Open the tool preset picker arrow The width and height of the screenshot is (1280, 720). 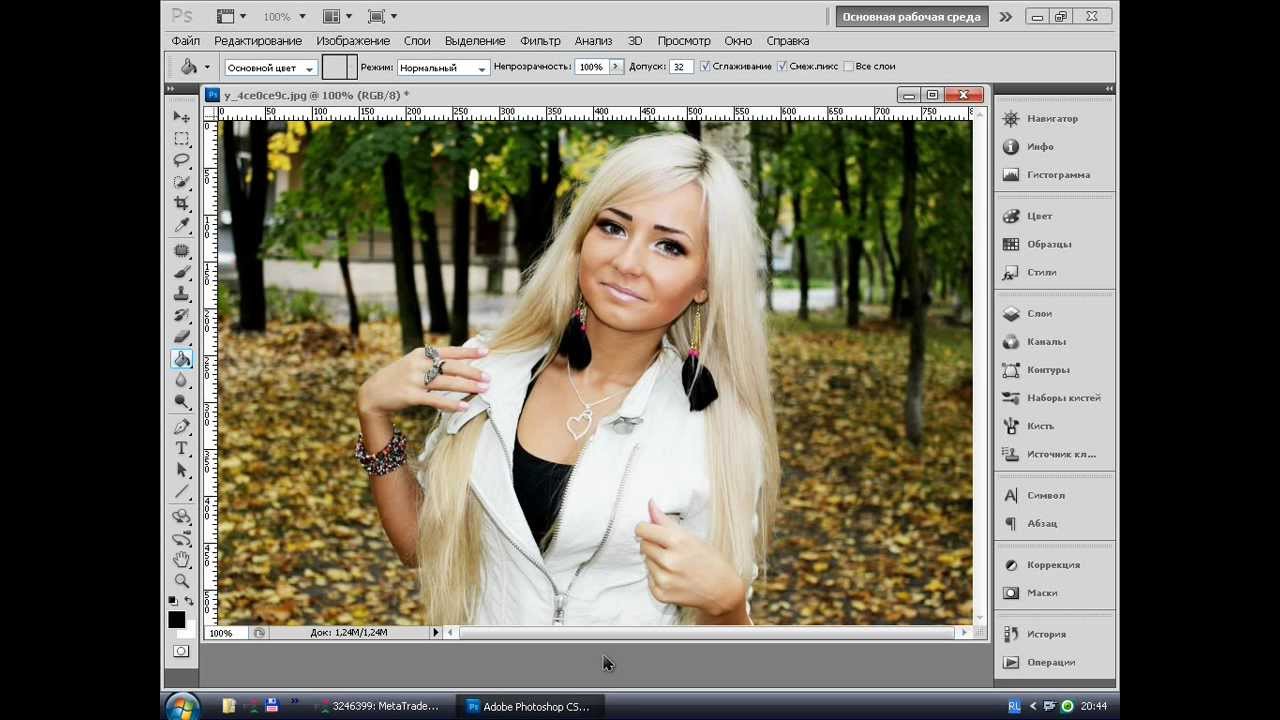207,67
